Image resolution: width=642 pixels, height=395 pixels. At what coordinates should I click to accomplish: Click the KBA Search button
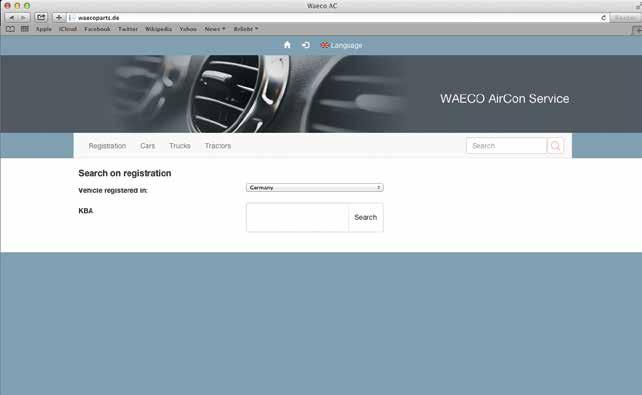pyautogui.click(x=366, y=217)
